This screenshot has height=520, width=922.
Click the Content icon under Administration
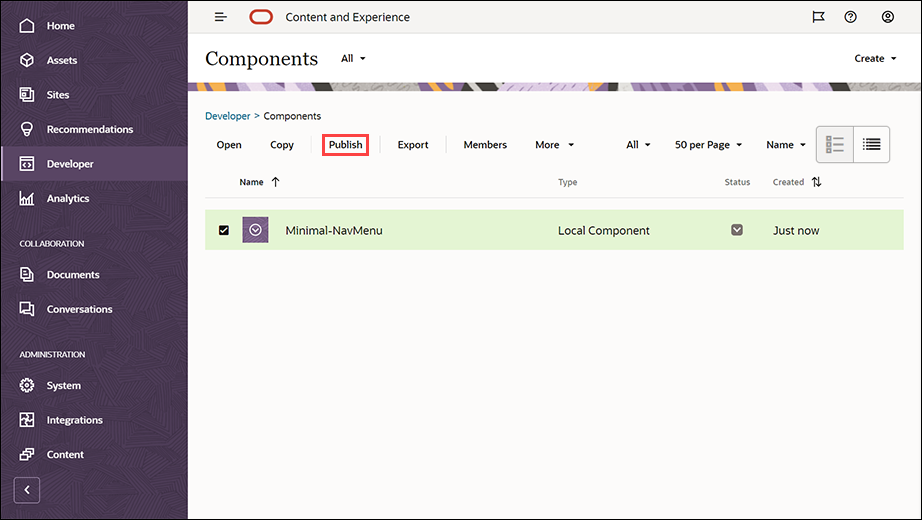[26, 454]
